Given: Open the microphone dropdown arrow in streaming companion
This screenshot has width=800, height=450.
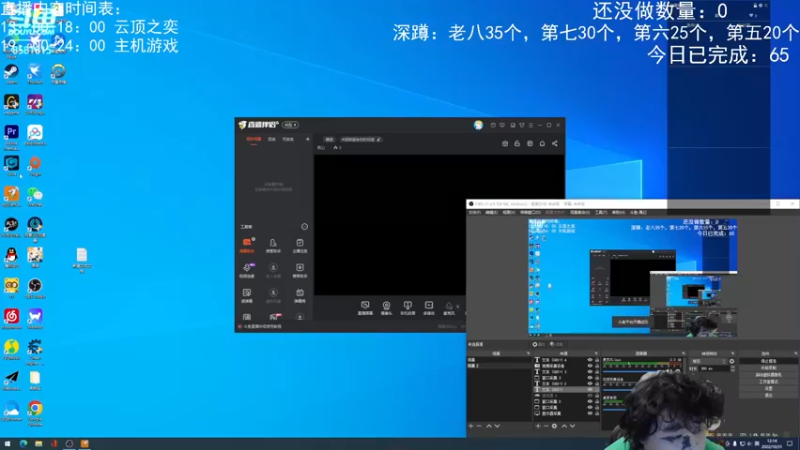Looking at the screenshot, I should point(458,306).
